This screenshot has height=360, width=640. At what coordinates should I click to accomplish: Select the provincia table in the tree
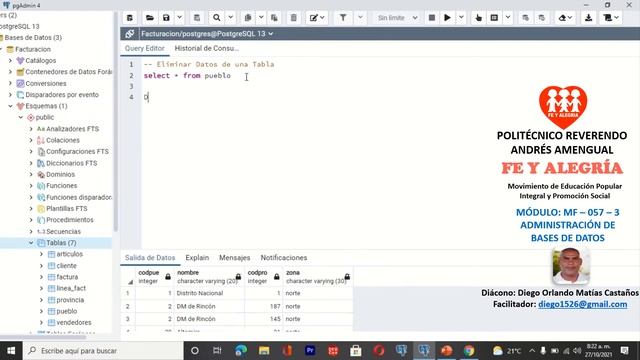pos(70,300)
